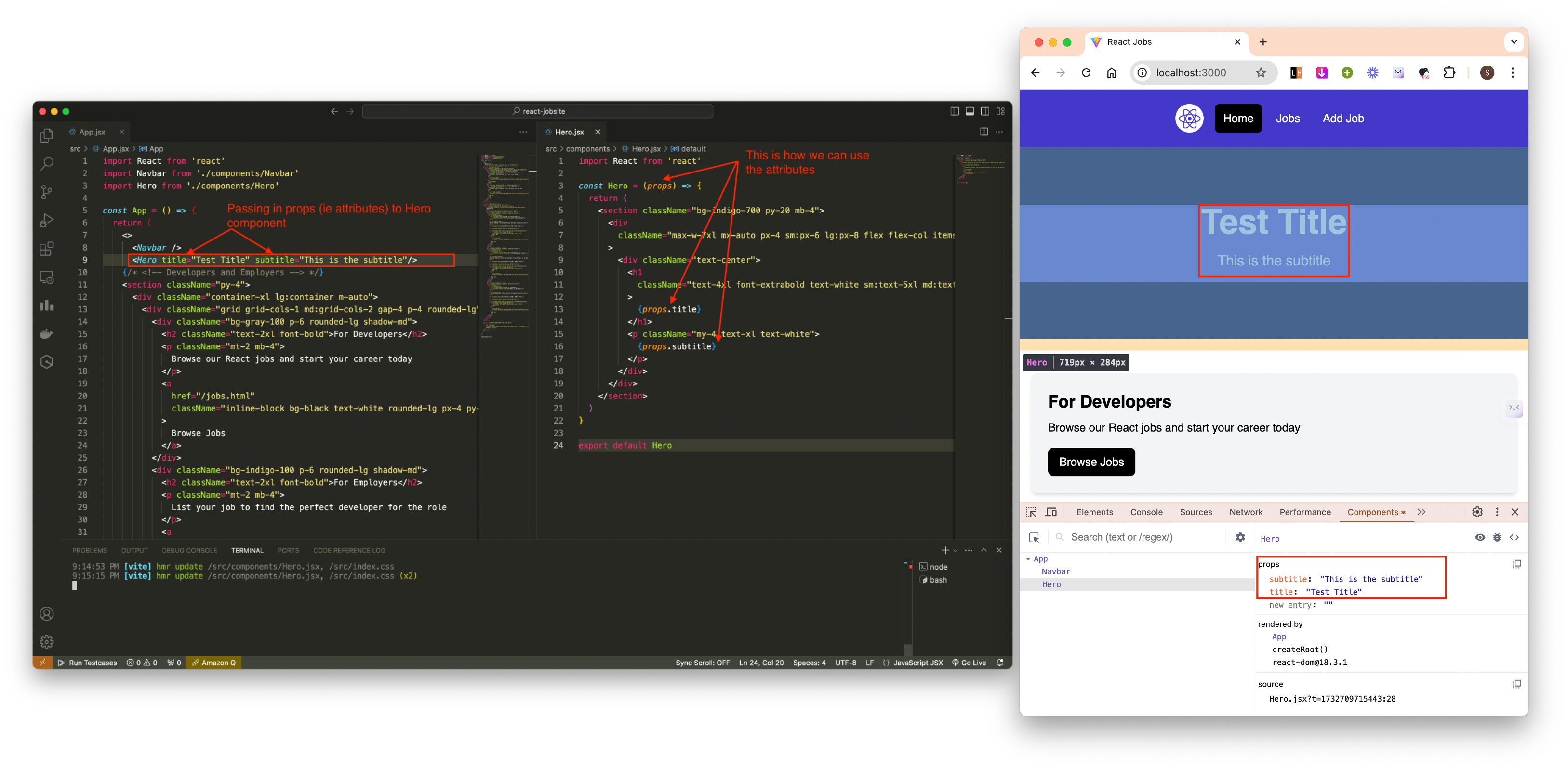
Task: Open the Docker whale icon in VS Code activity bar
Action: coord(46,333)
